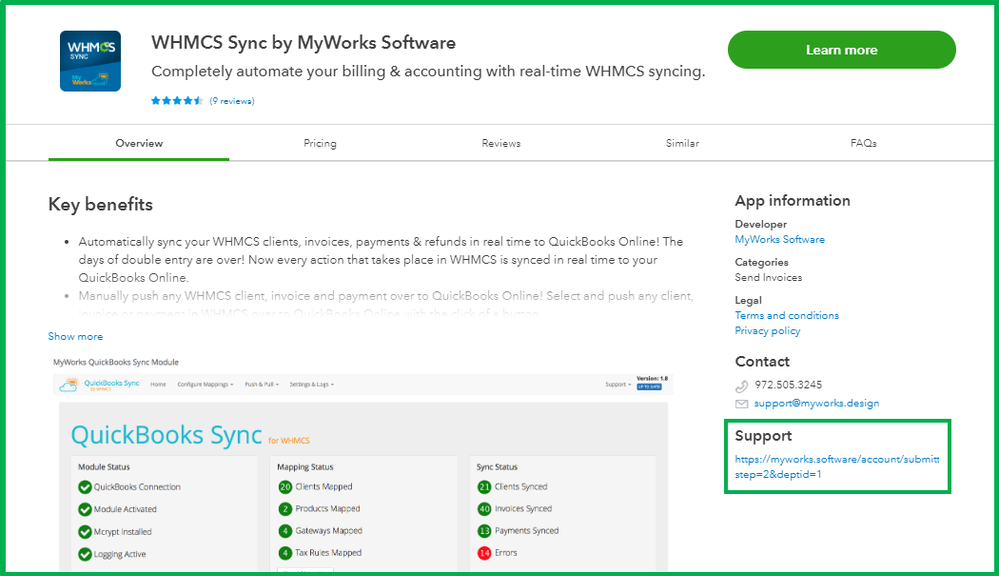Click the App information heading
999x576 pixels.
coord(793,201)
